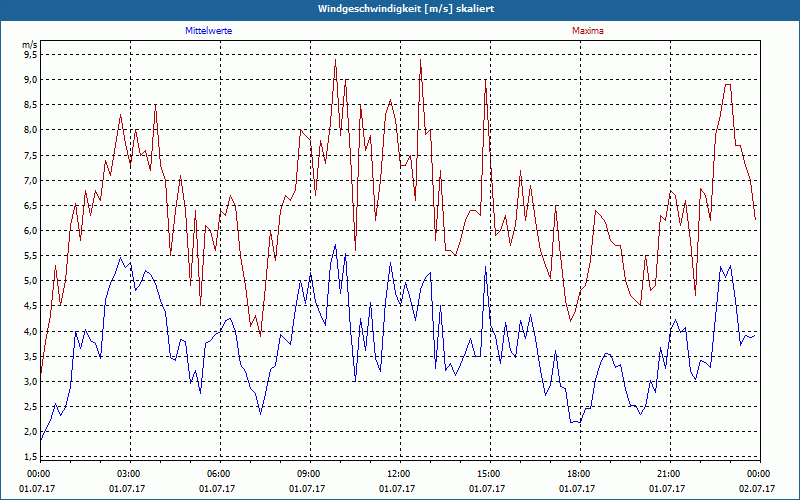The width and height of the screenshot is (800, 500).
Task: Click the 2,5 y-axis value
Action: 30,407
